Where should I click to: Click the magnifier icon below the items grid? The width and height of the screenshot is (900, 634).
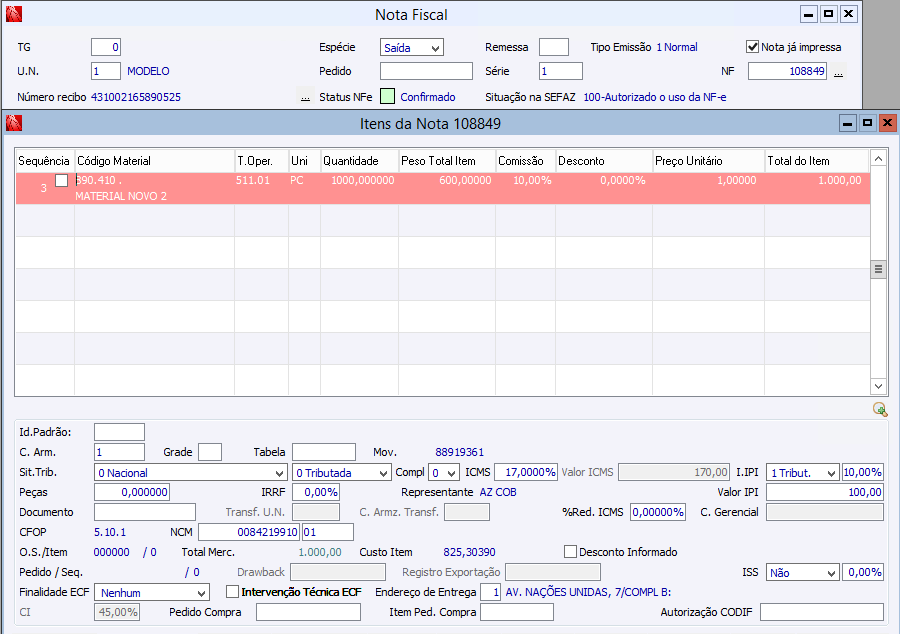(879, 409)
